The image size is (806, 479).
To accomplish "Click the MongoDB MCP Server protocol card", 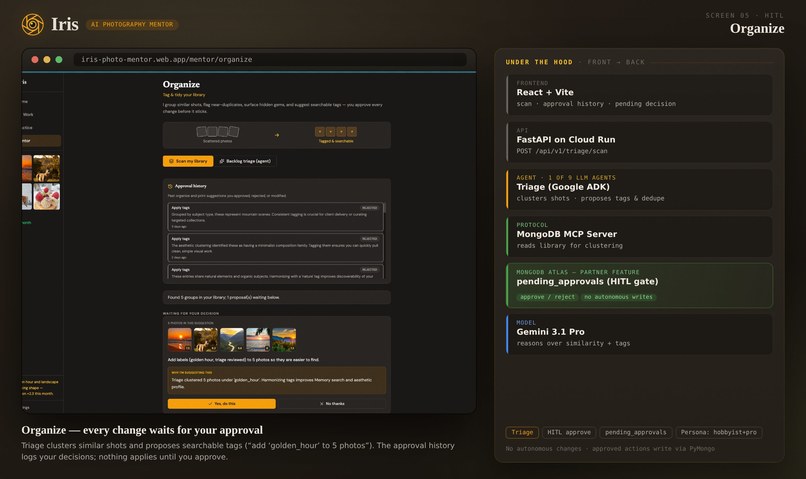I will click(639, 237).
